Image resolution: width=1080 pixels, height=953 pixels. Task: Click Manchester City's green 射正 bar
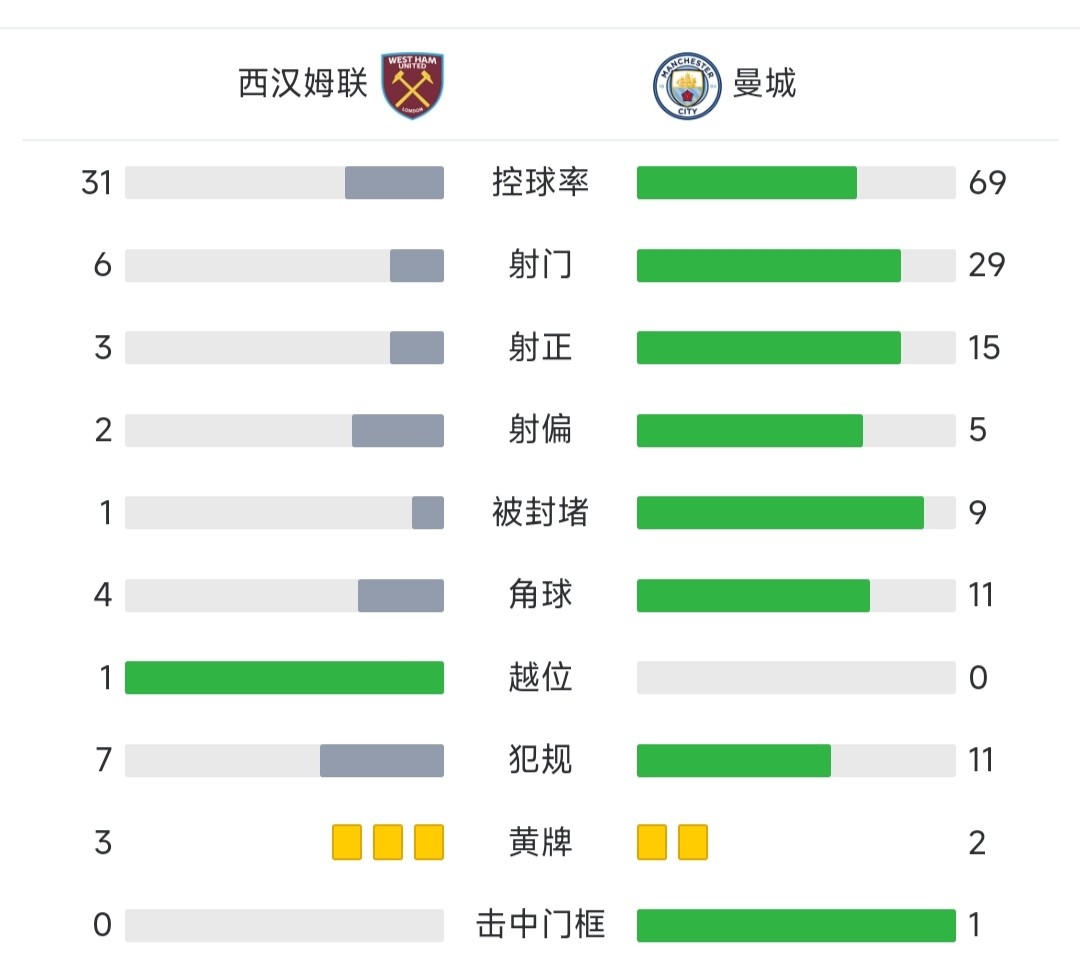(x=769, y=348)
